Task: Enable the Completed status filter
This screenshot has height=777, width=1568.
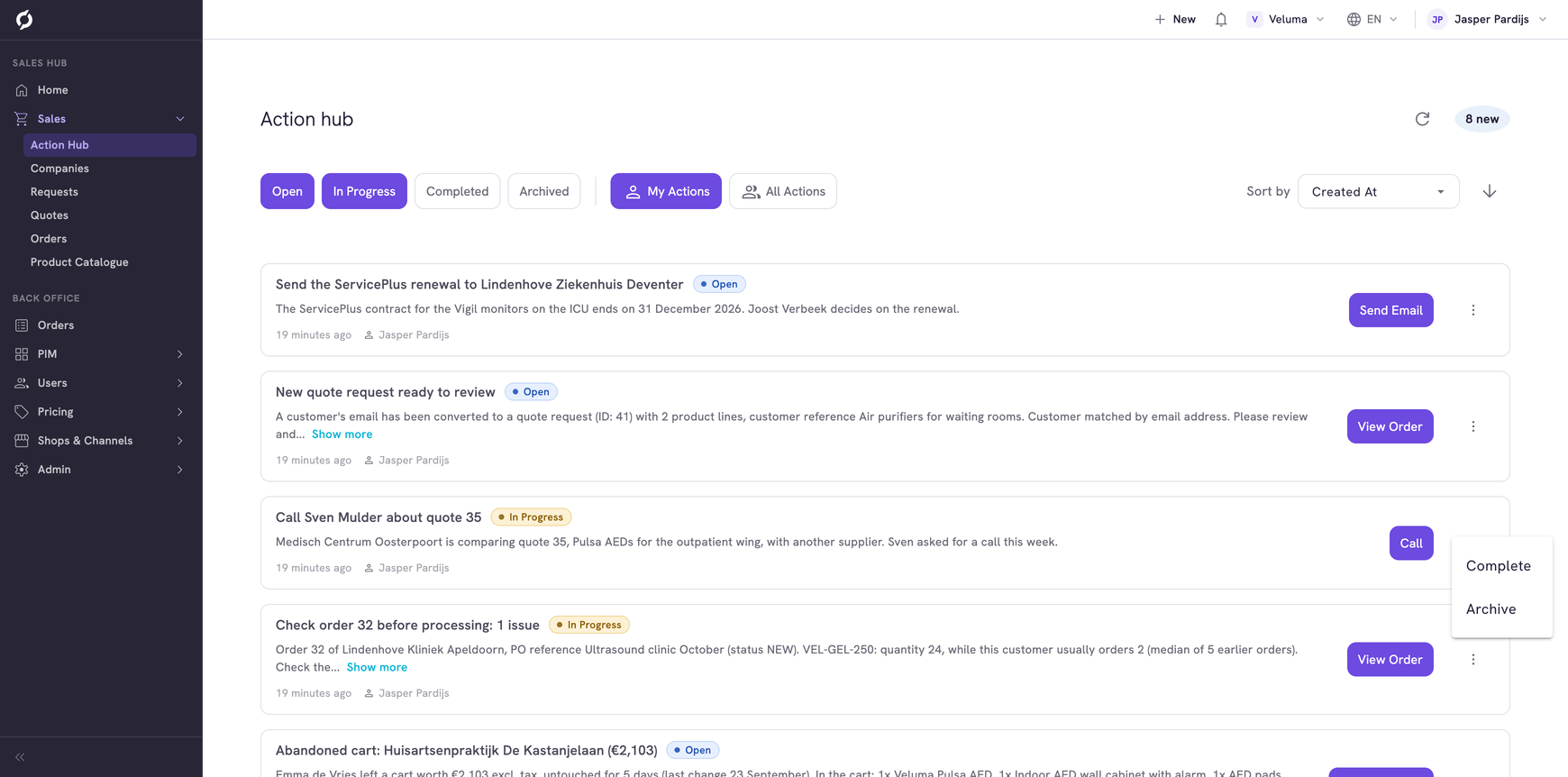Action: pos(458,191)
